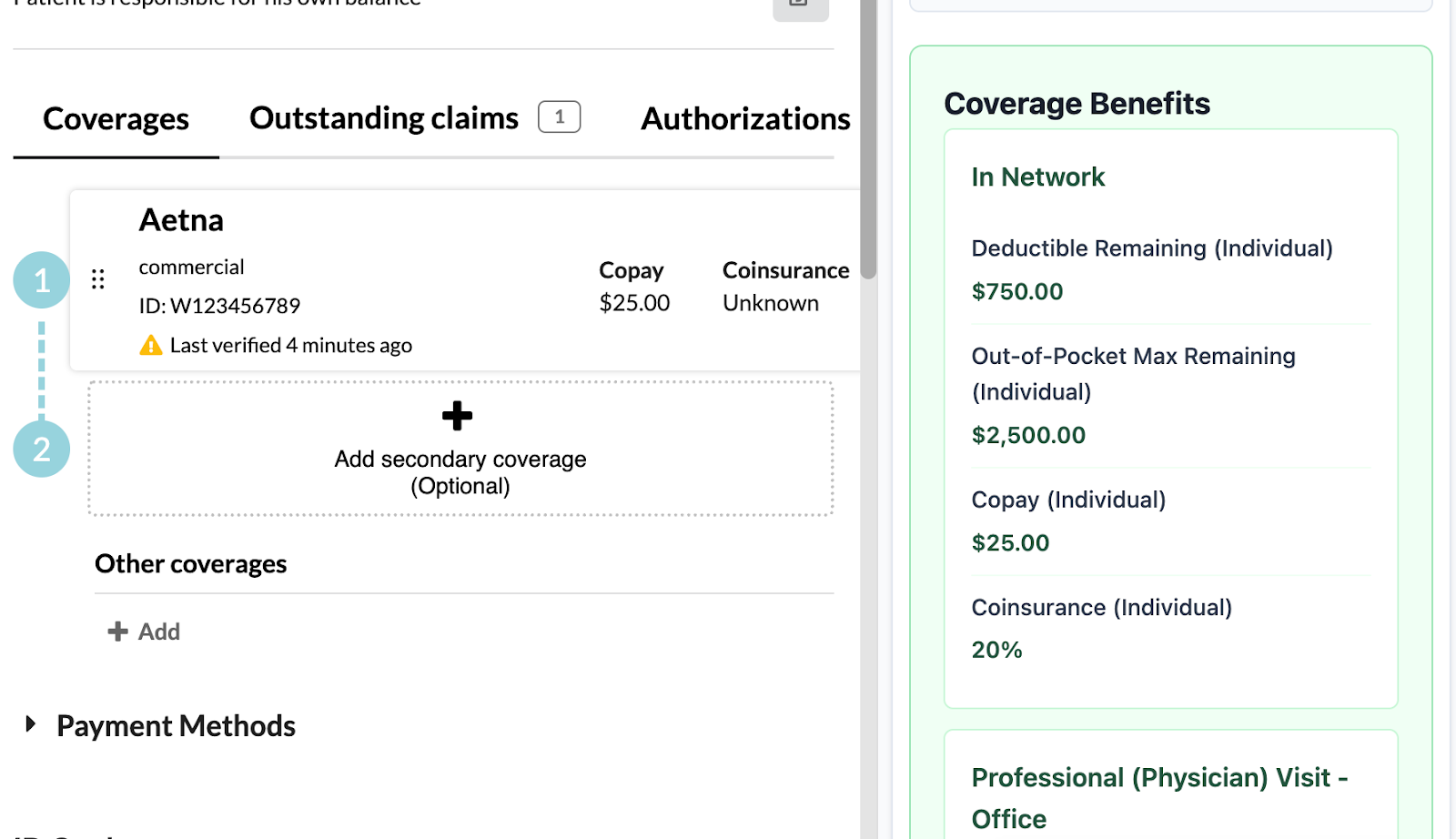
Task: Click the step 2 secondary coverage circle
Action: coord(42,449)
